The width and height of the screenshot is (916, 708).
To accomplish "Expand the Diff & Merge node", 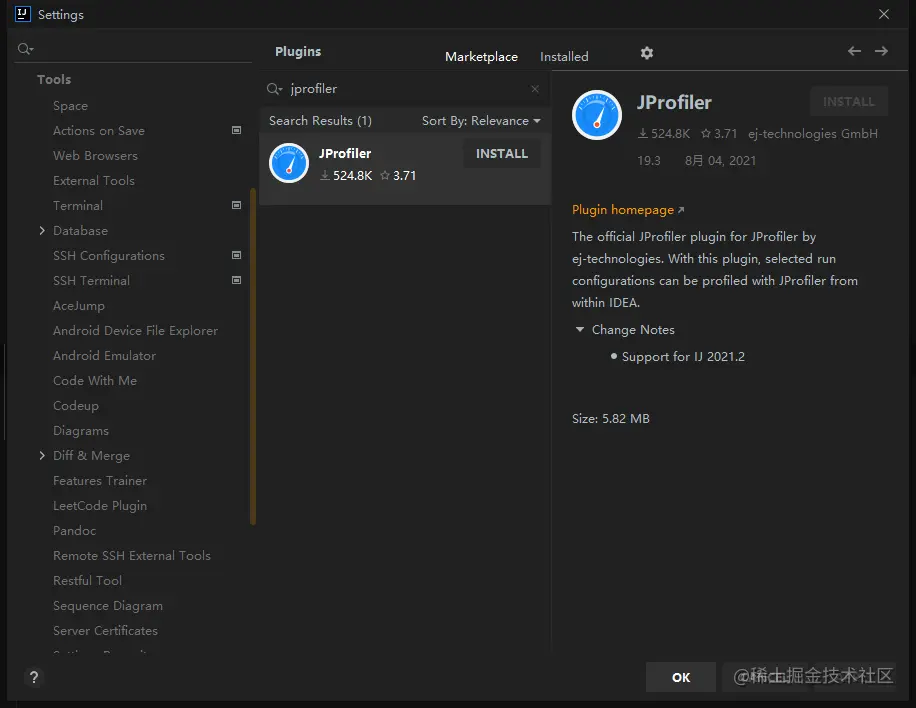I will (42, 456).
